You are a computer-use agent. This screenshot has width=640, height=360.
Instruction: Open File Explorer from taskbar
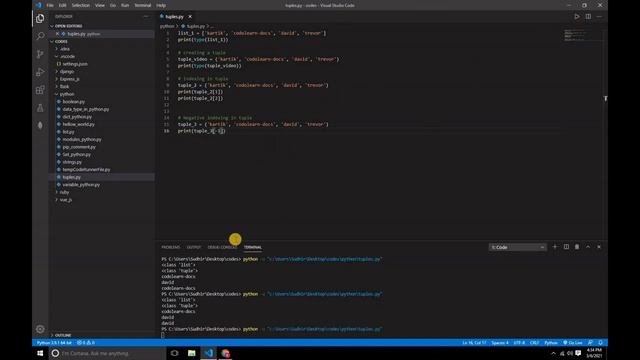(191, 353)
